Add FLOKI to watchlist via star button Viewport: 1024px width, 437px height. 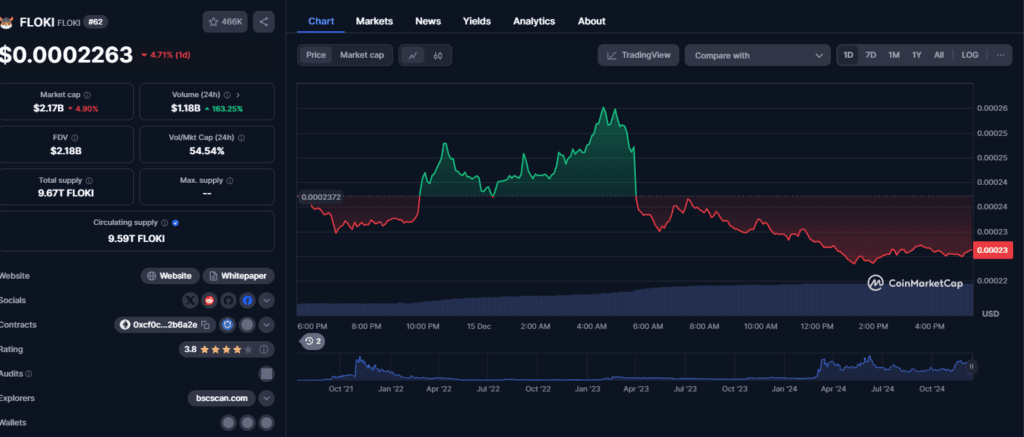(225, 22)
